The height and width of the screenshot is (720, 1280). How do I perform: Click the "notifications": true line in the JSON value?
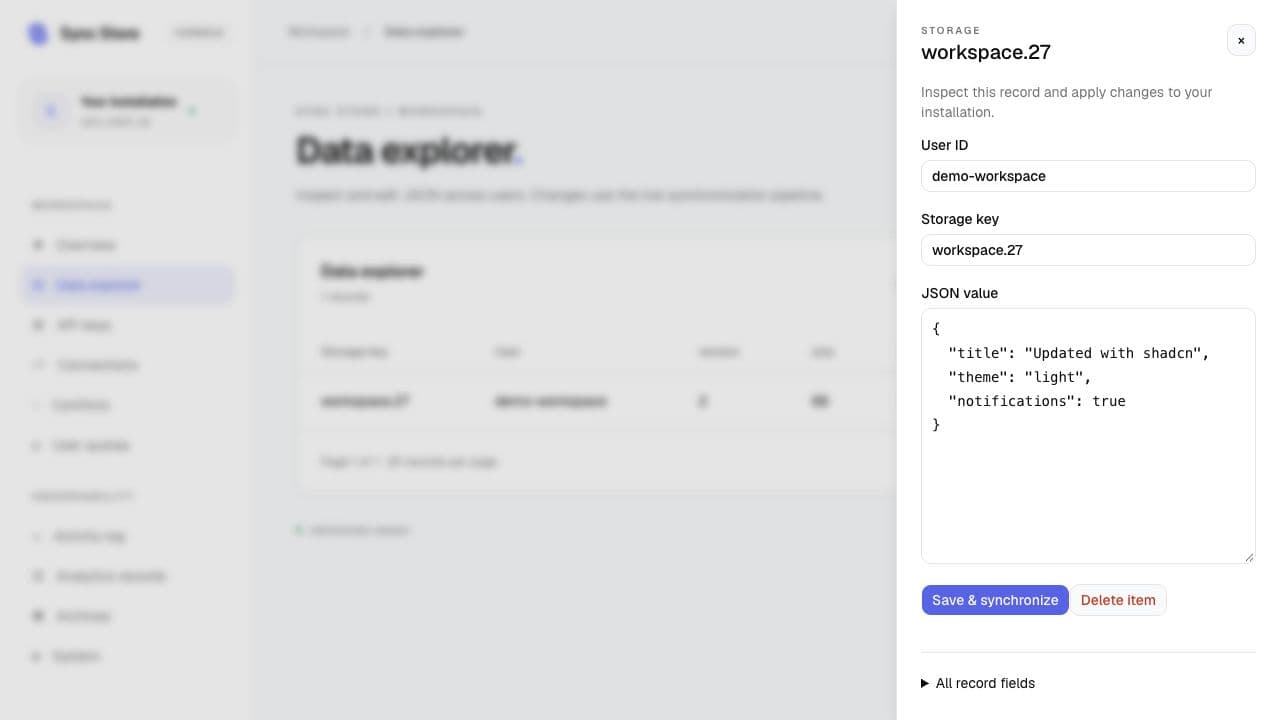(x=1037, y=401)
